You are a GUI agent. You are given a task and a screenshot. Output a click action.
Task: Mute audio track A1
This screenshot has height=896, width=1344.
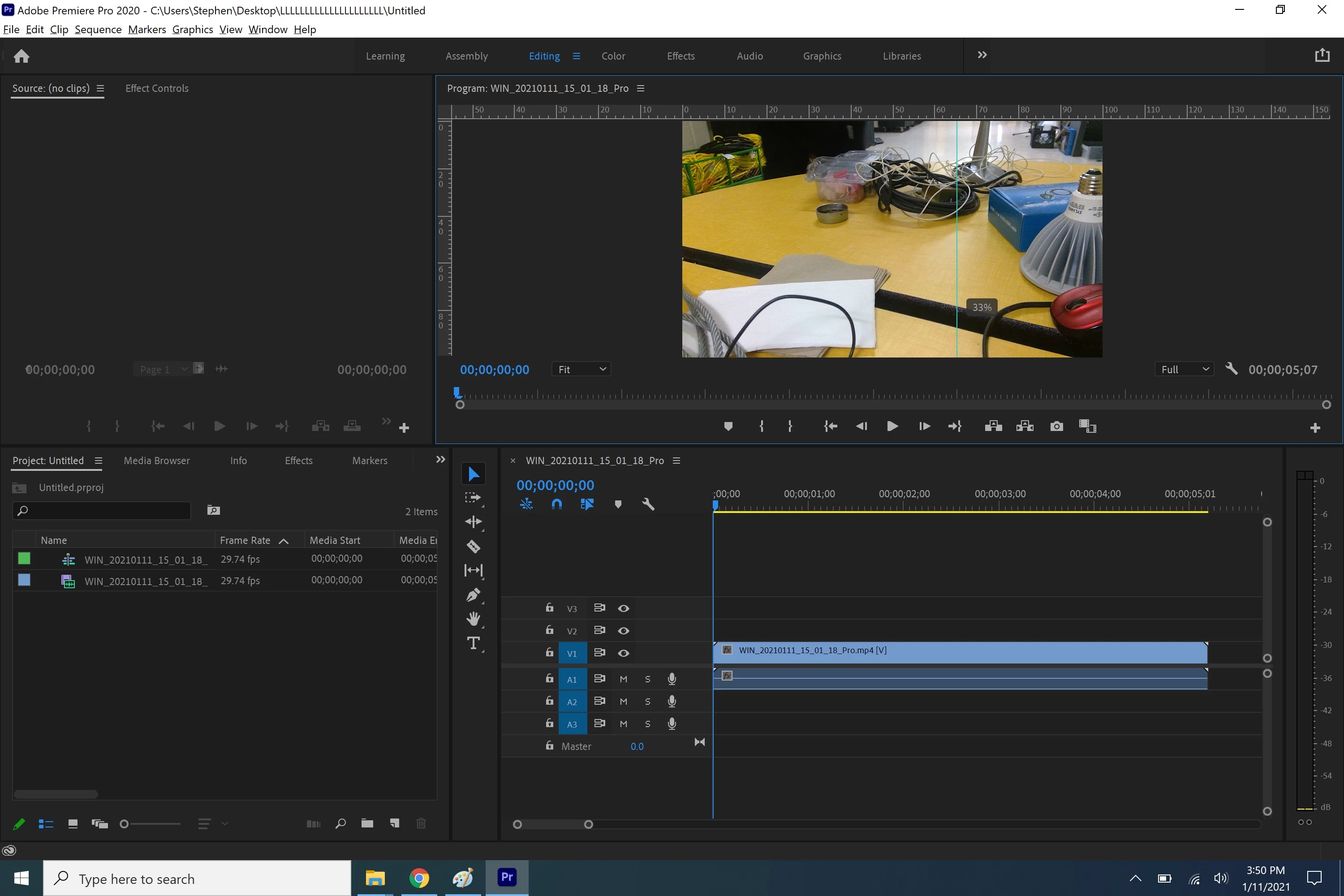coord(624,679)
